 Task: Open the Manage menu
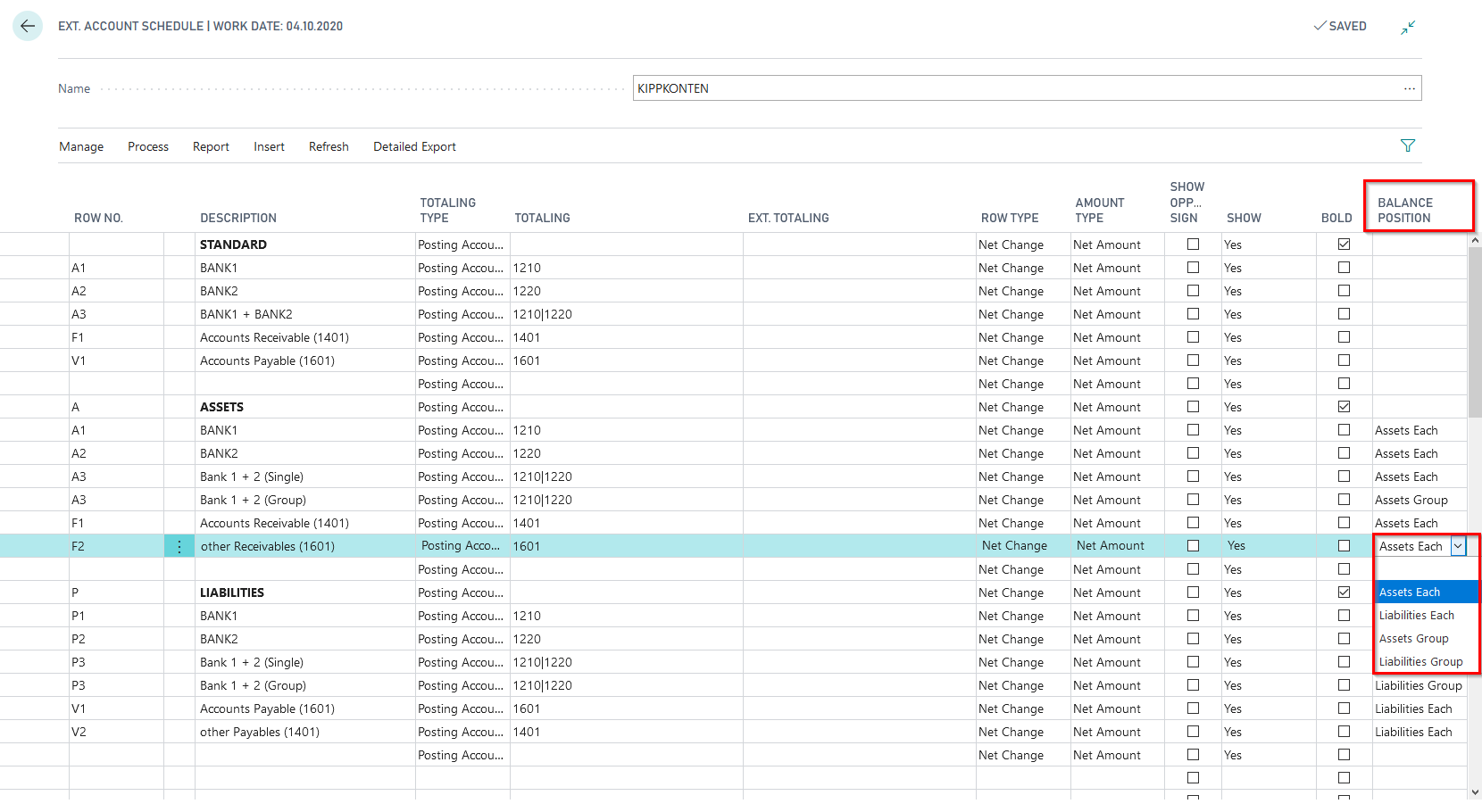click(x=81, y=146)
